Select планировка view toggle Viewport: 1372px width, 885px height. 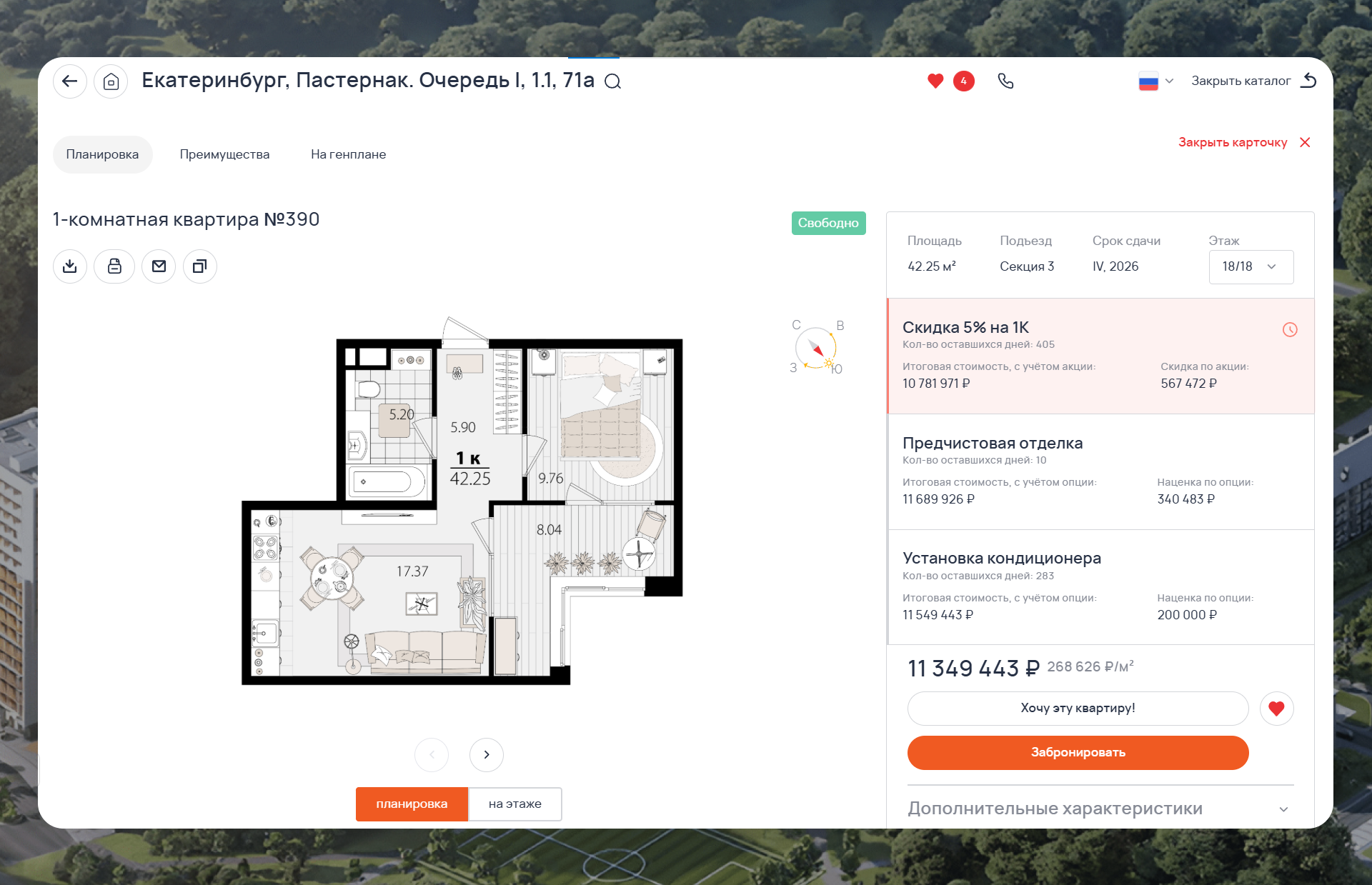point(412,804)
